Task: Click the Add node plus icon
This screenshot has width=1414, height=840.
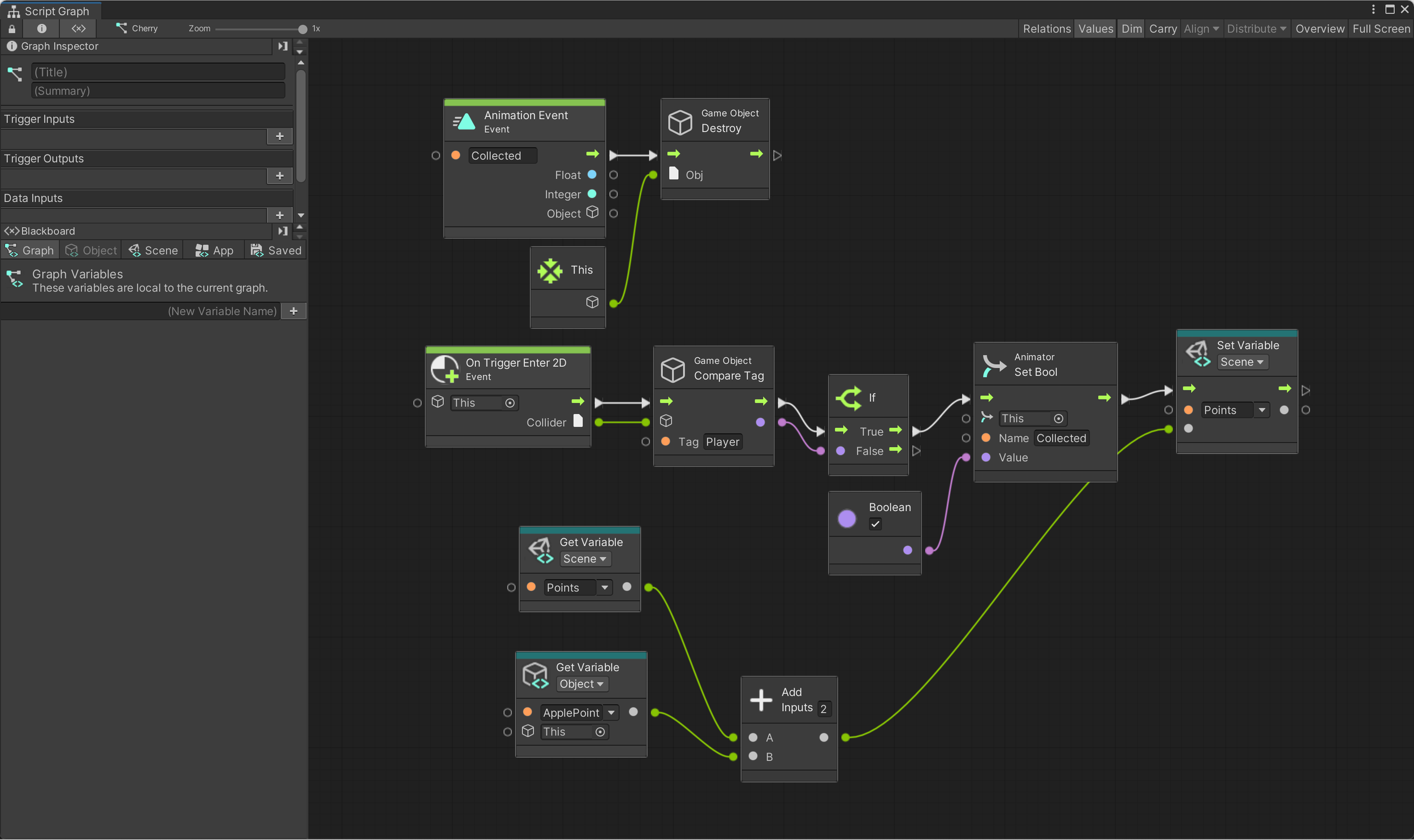Action: (x=761, y=700)
